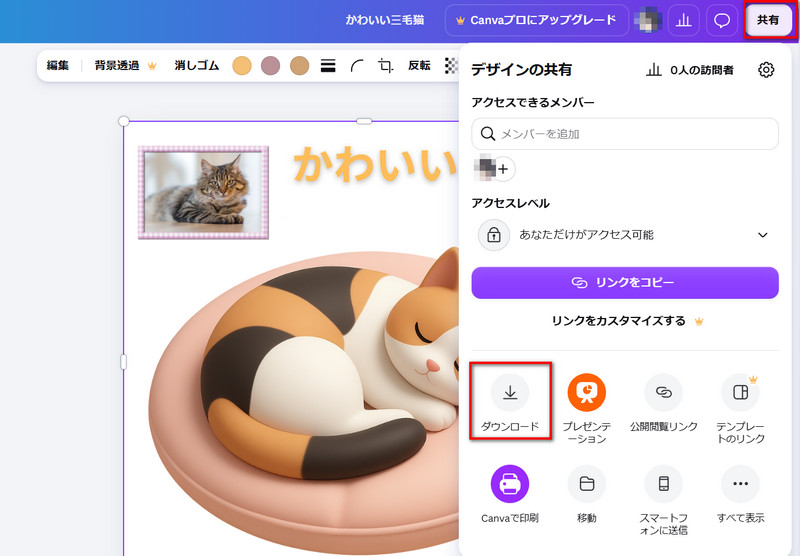Click the profile avatar in header
Image resolution: width=800 pixels, height=556 pixels.
pyautogui.click(x=648, y=20)
